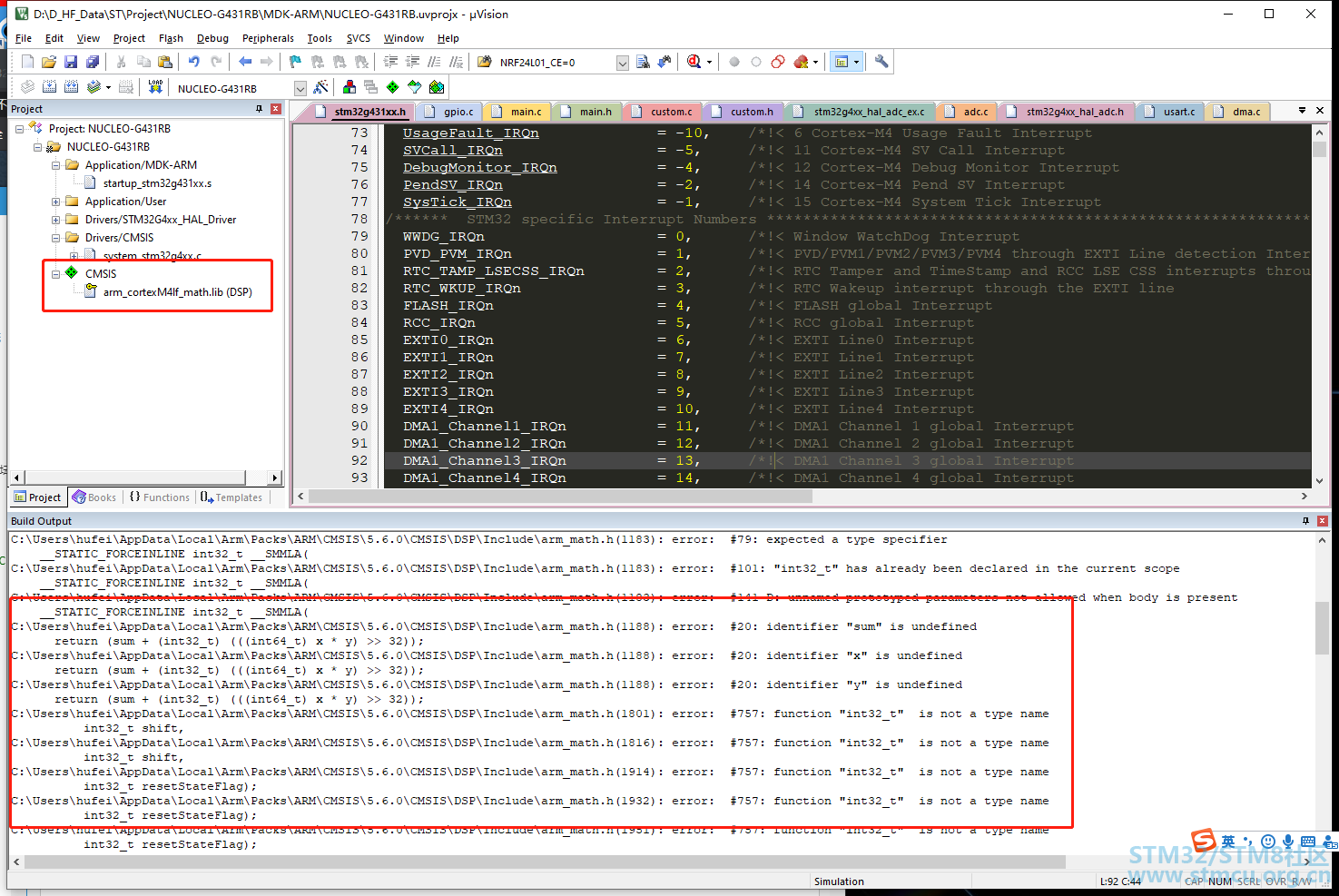The height and width of the screenshot is (896, 1339).
Task: Open the Debug menu
Action: [x=212, y=38]
